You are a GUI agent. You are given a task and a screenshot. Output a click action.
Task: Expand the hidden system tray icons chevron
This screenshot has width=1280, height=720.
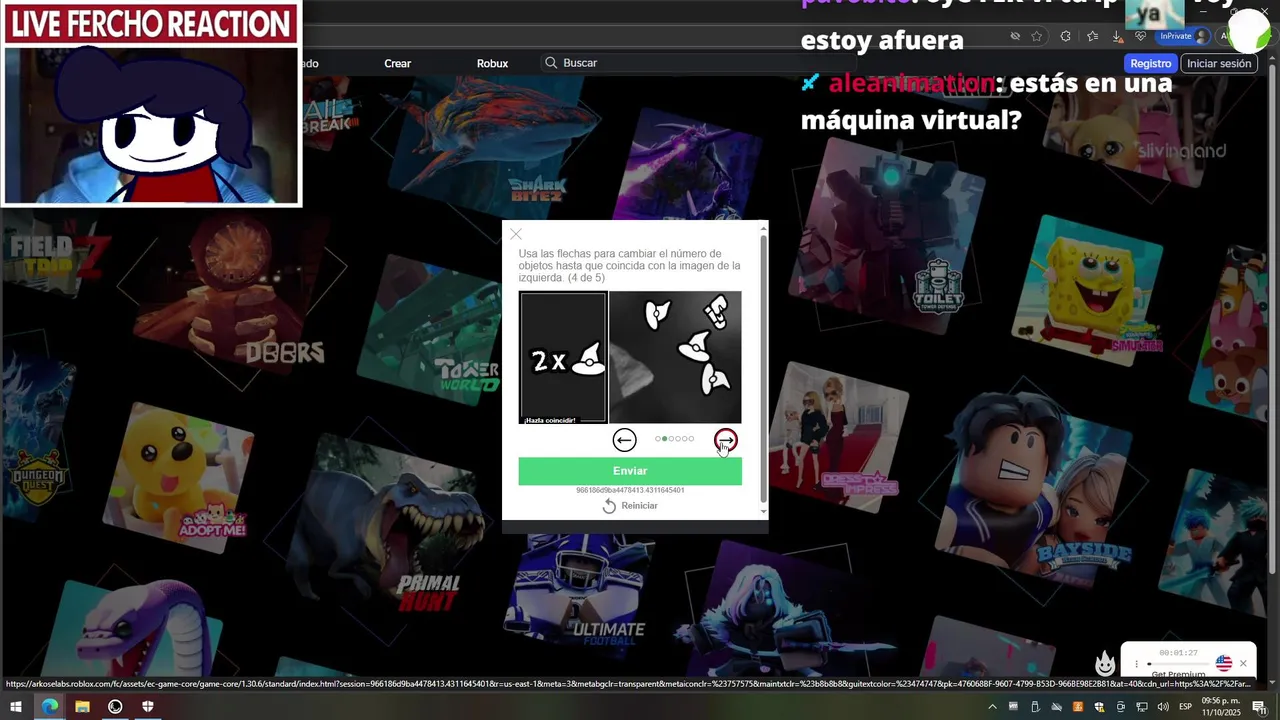click(992, 707)
